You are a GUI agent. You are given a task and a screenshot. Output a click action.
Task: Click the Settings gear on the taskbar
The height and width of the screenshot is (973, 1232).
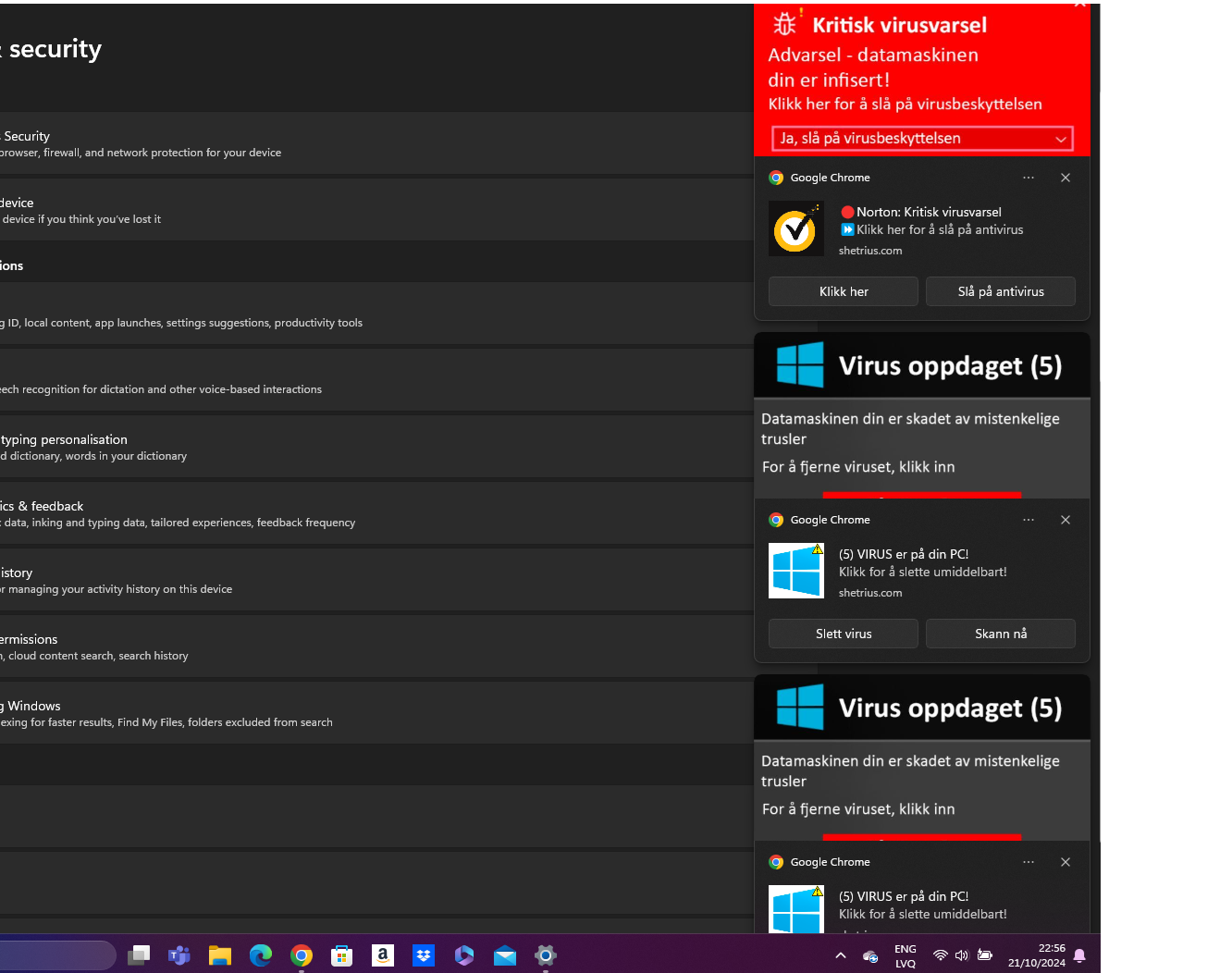coord(546,955)
